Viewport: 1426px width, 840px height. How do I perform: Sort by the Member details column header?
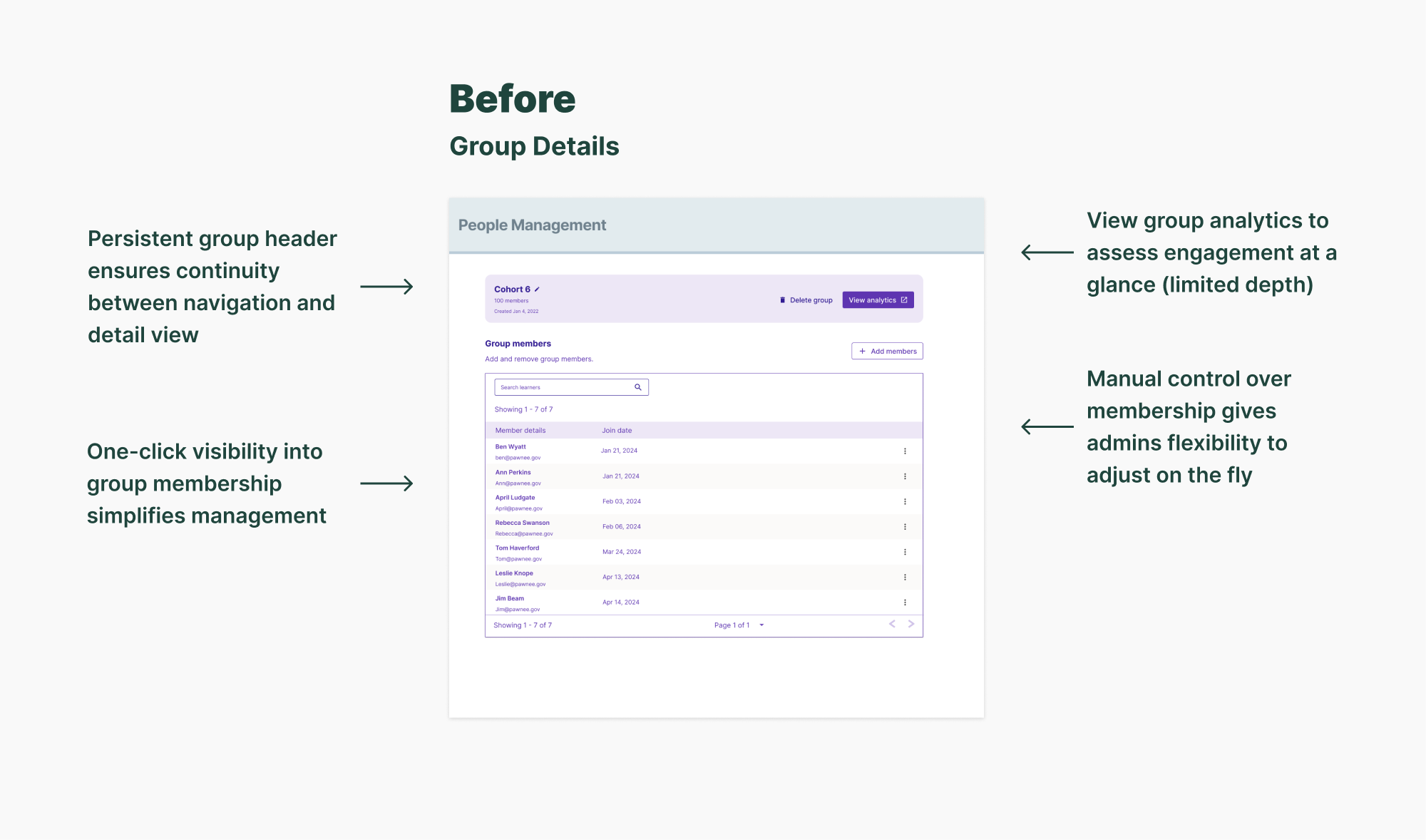(520, 431)
